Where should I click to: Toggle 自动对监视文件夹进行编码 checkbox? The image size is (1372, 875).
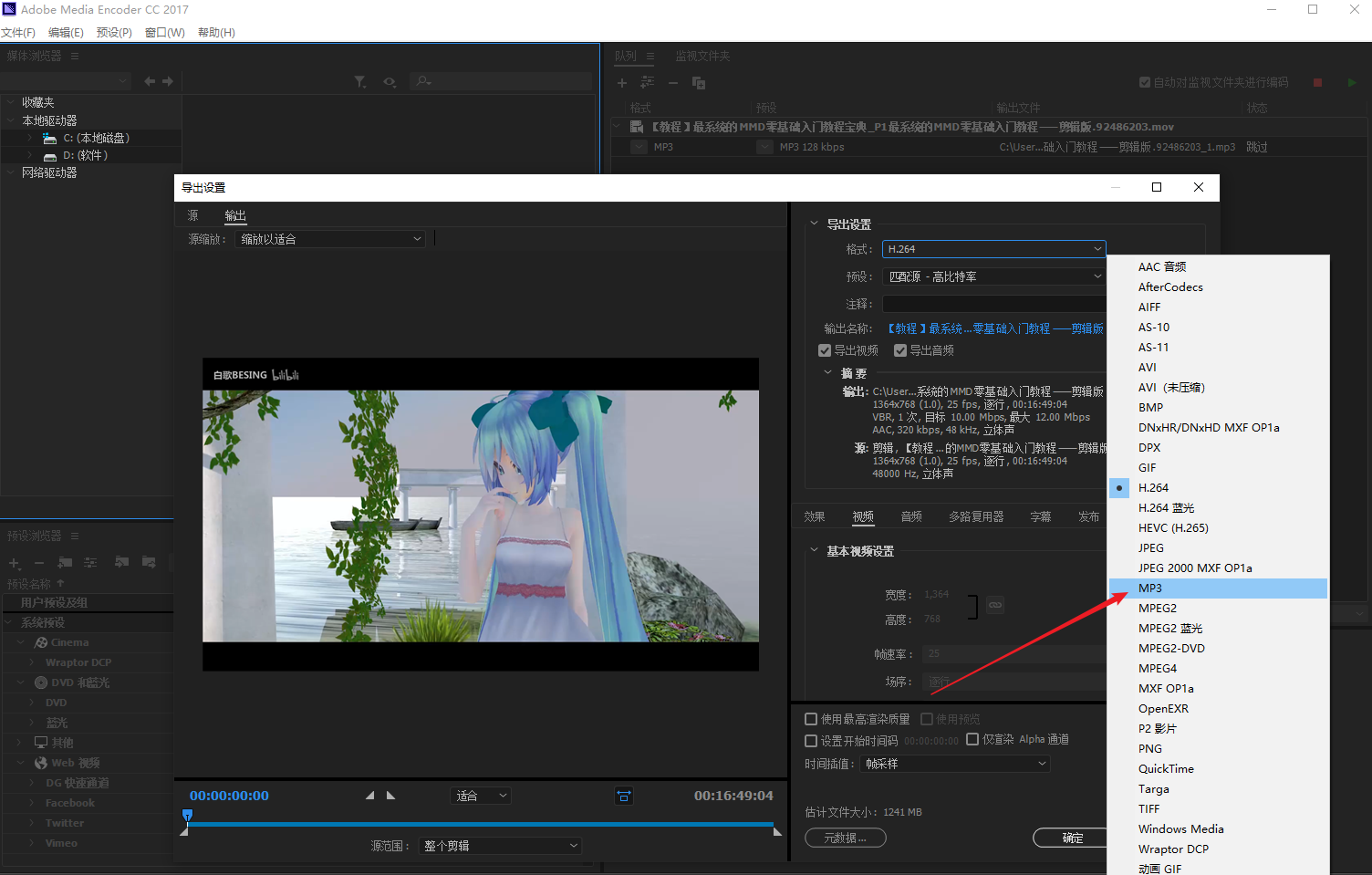click(x=1145, y=82)
